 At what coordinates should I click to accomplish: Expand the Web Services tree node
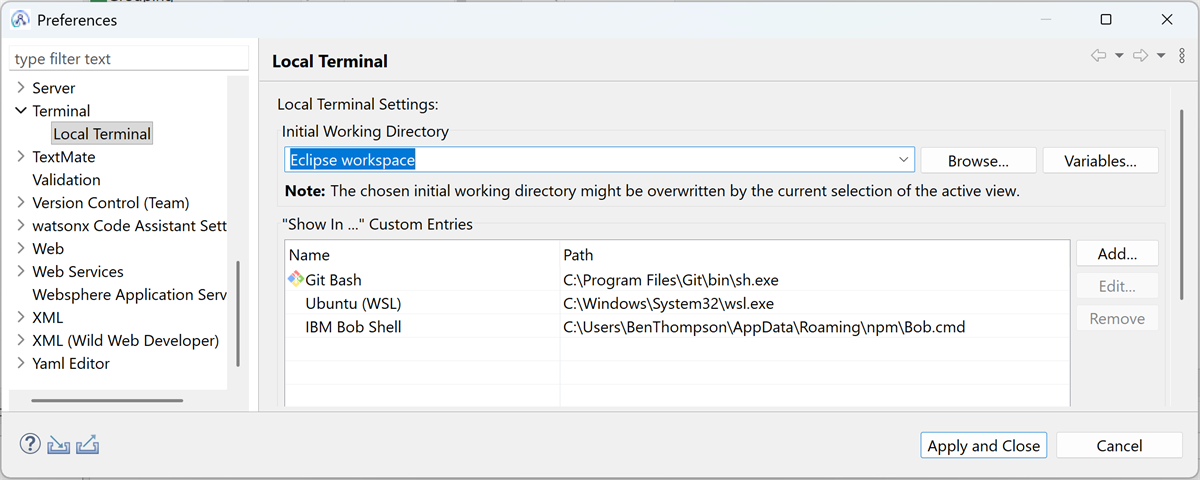tap(21, 272)
